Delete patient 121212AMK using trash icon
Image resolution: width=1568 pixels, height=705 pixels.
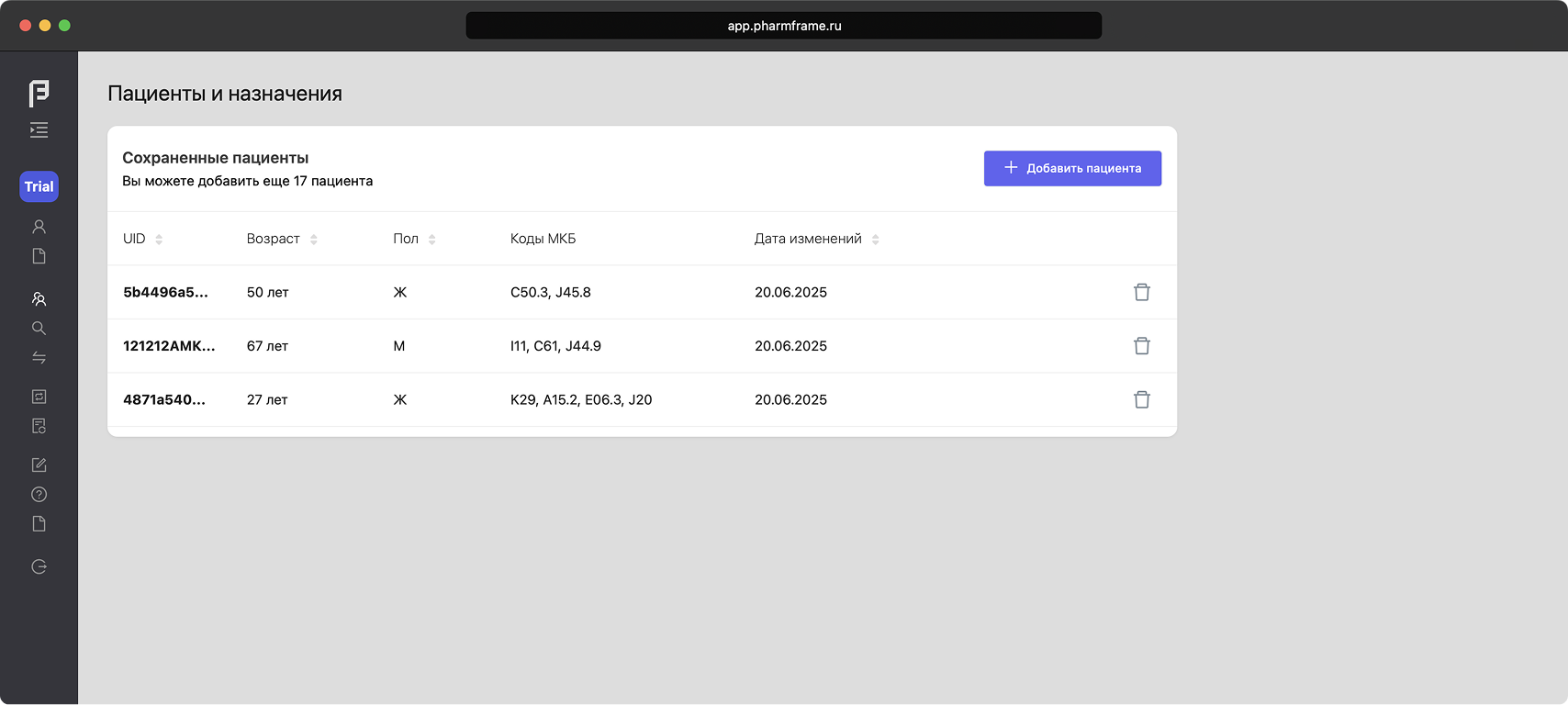tap(1141, 346)
